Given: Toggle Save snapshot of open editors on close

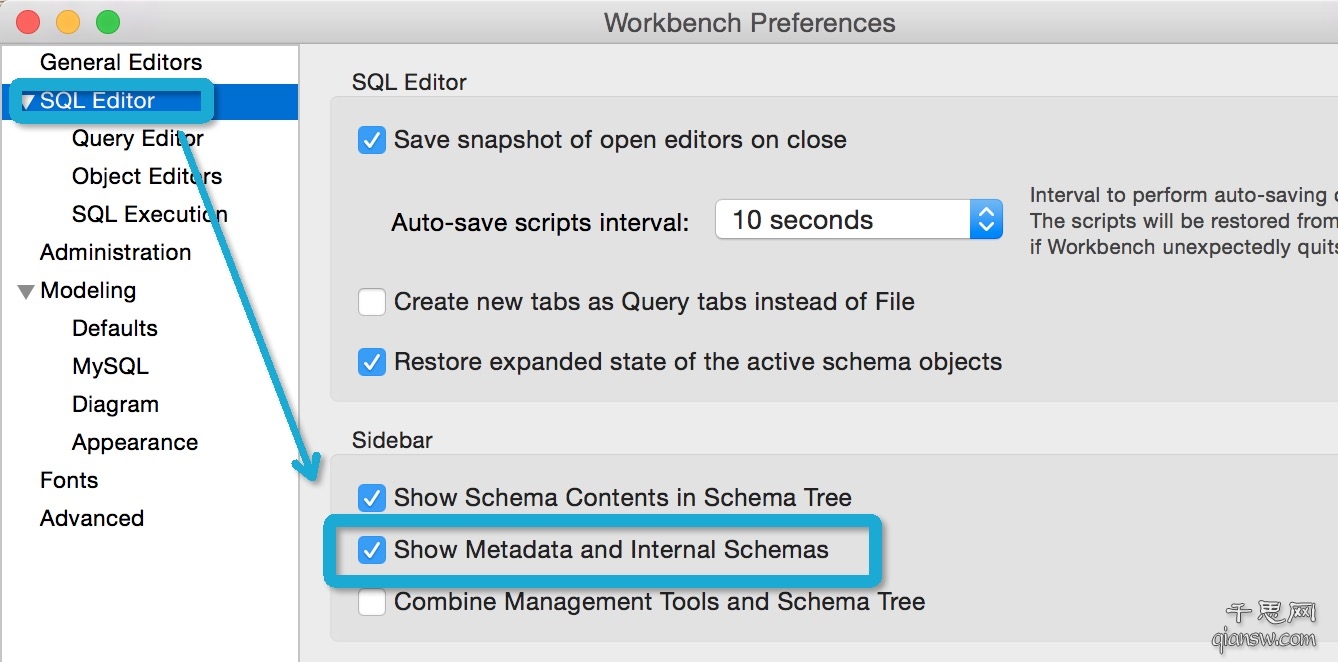Looking at the screenshot, I should 372,140.
